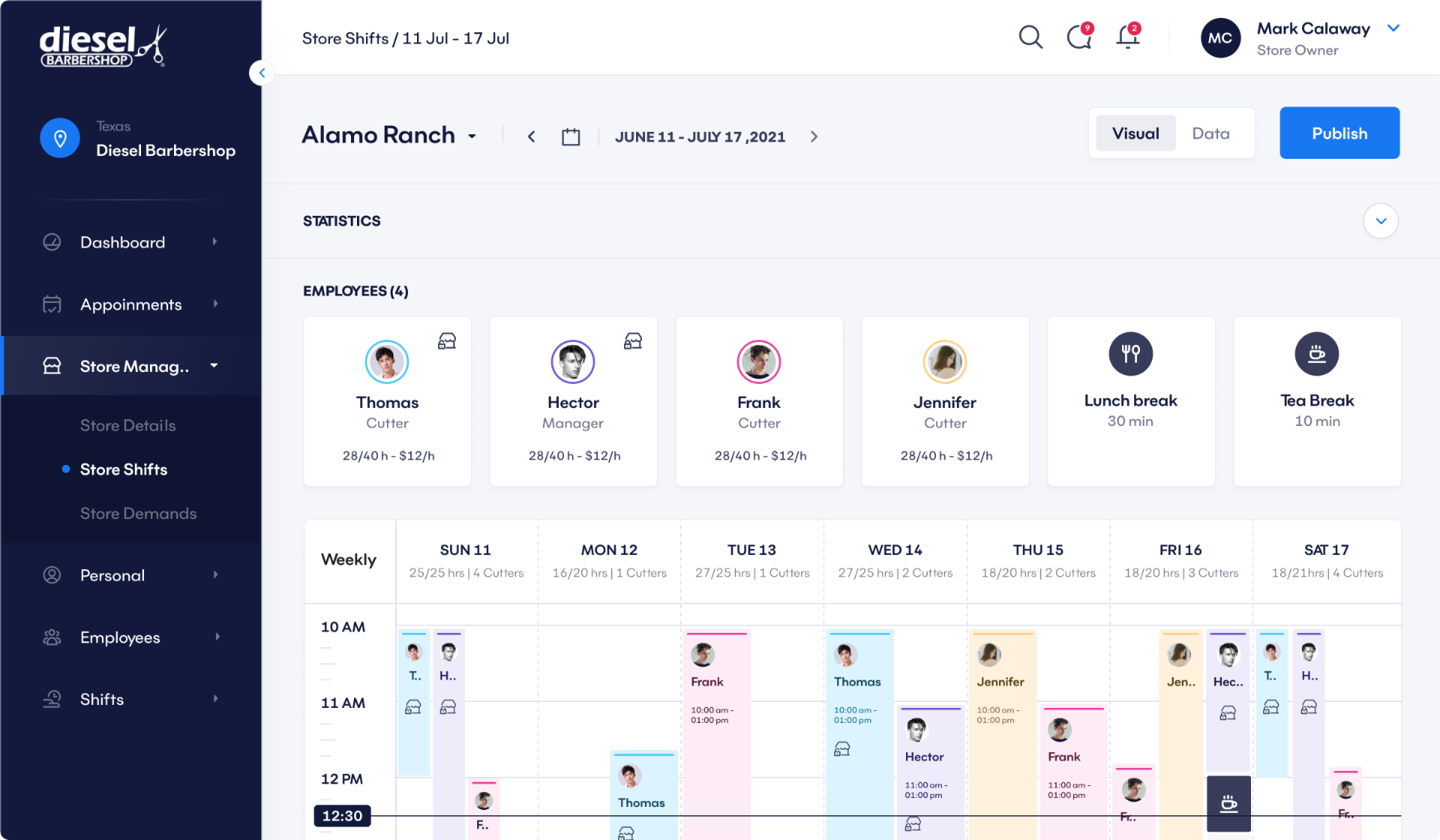Click the 12:30 current time marker

342,816
